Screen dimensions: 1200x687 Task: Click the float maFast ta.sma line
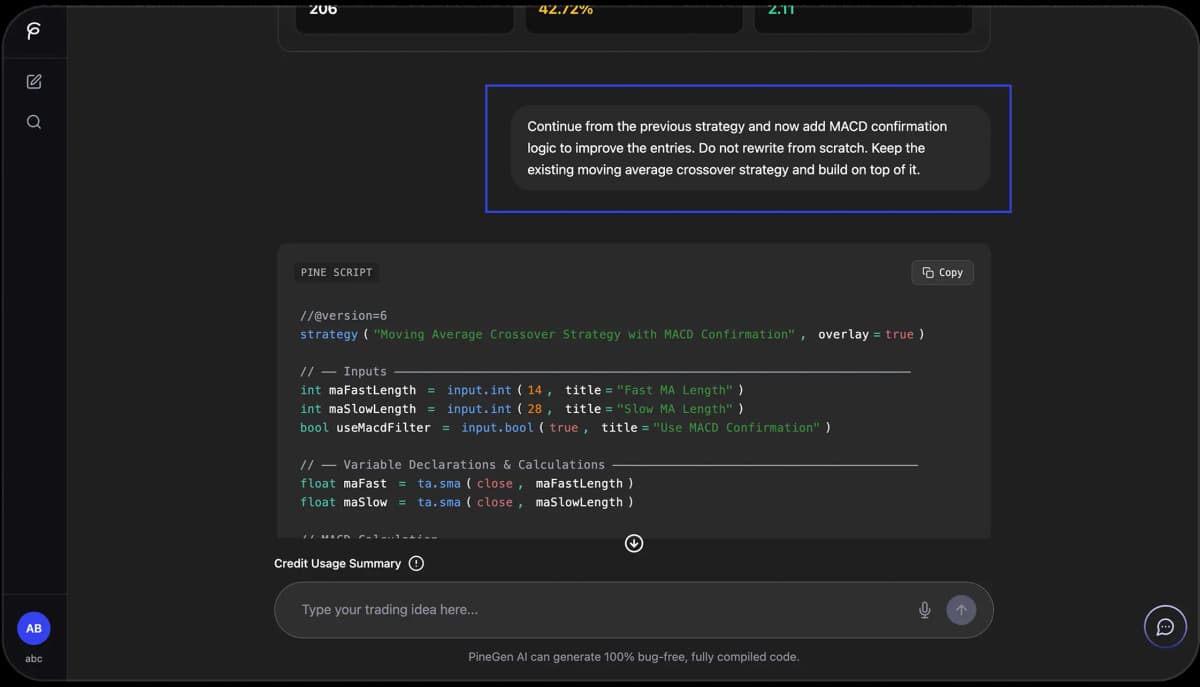[467, 484]
